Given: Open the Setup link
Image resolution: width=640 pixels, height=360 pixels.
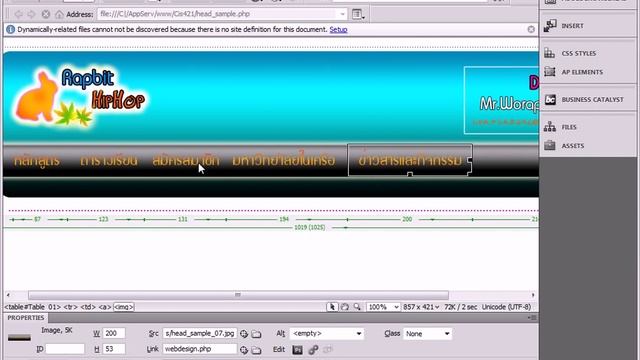Looking at the screenshot, I should point(338,29).
